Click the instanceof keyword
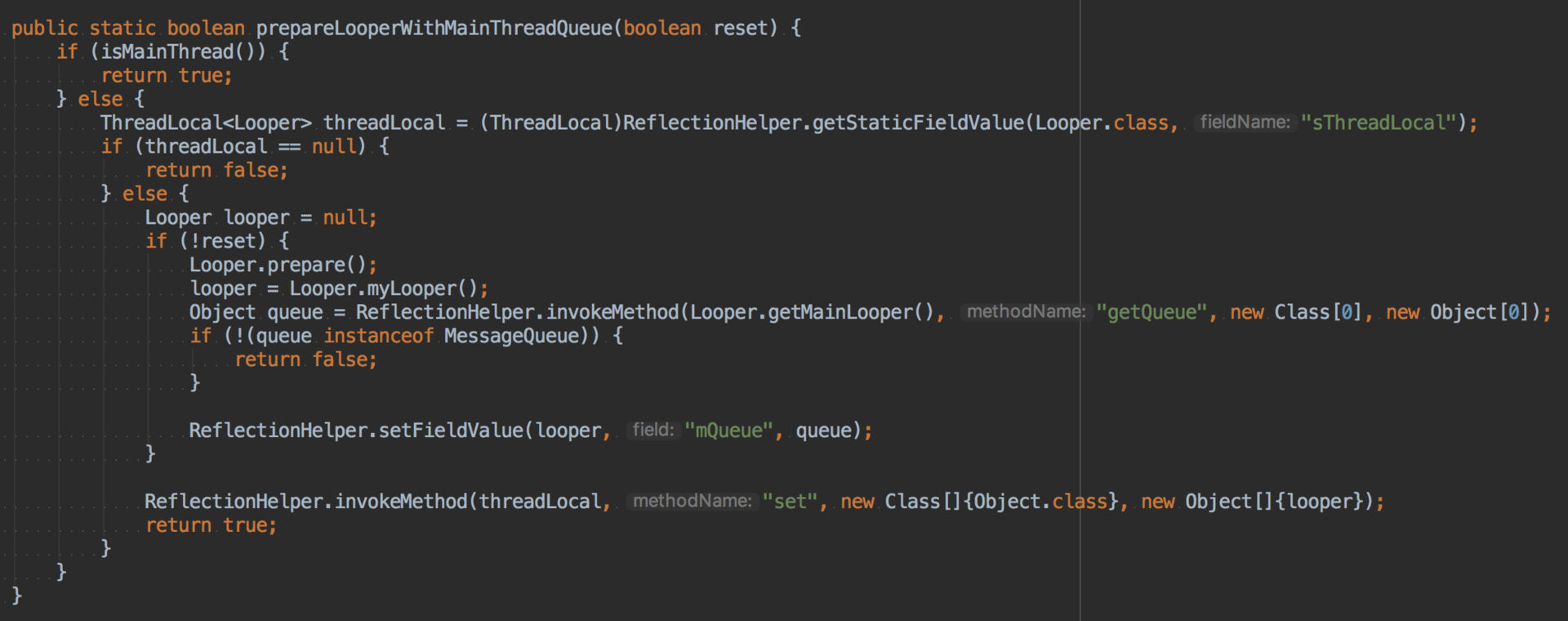1568x621 pixels. coord(378,337)
